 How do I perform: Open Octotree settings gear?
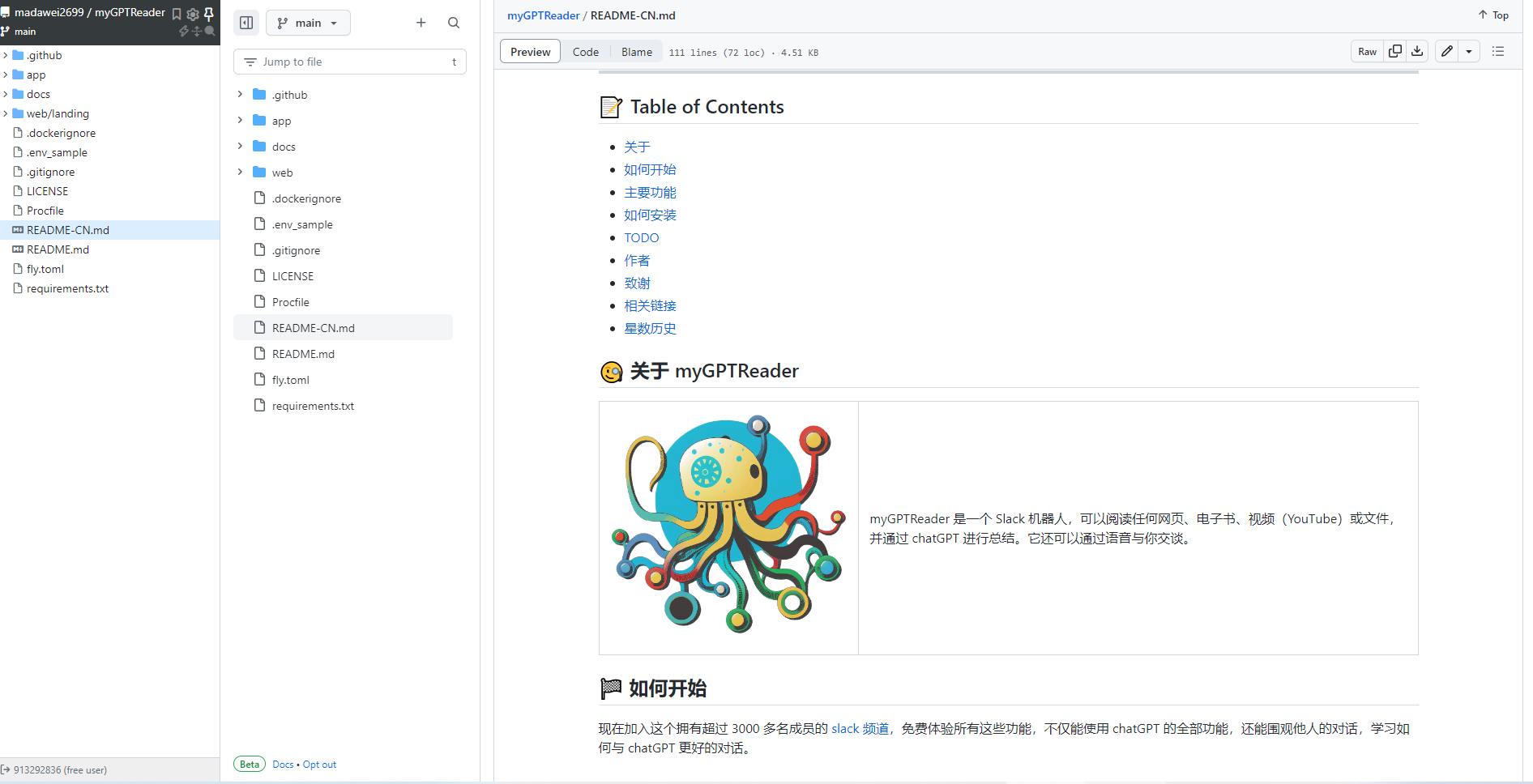(x=193, y=14)
